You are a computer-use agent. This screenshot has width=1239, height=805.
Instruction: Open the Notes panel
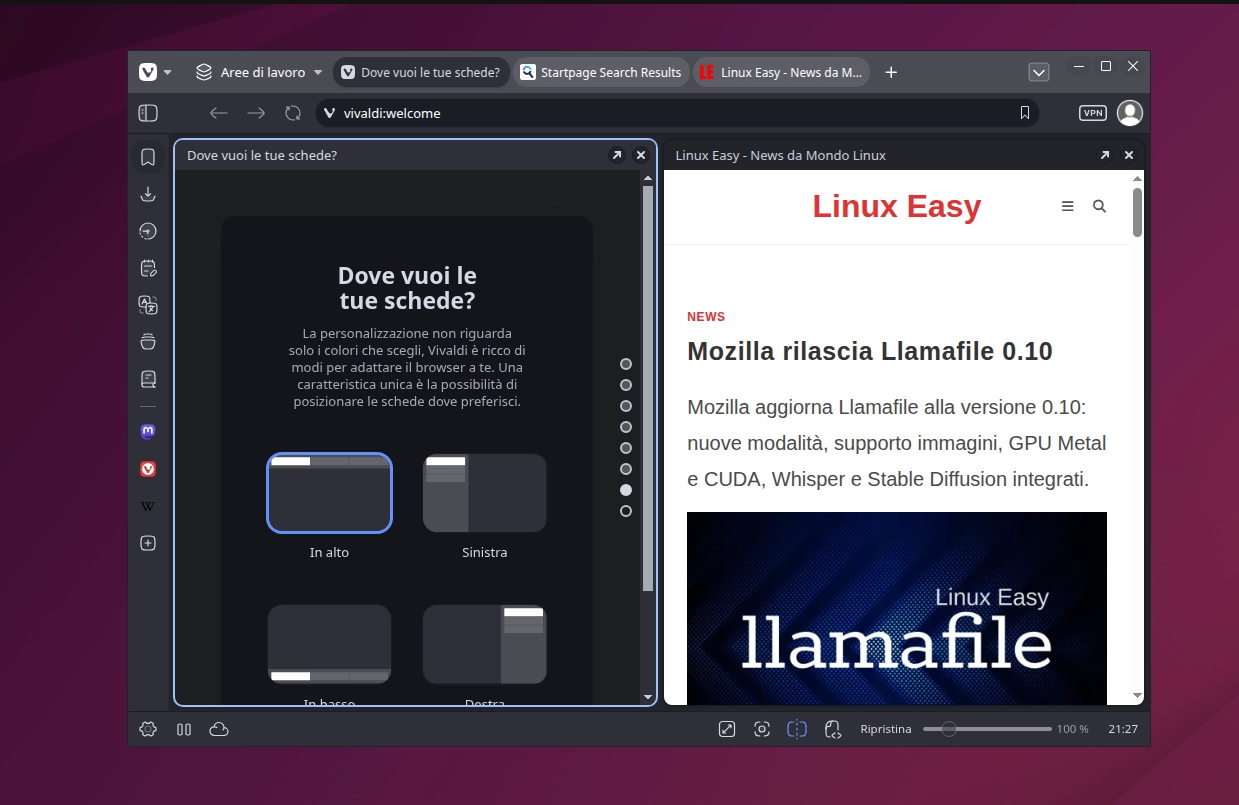[x=148, y=267]
